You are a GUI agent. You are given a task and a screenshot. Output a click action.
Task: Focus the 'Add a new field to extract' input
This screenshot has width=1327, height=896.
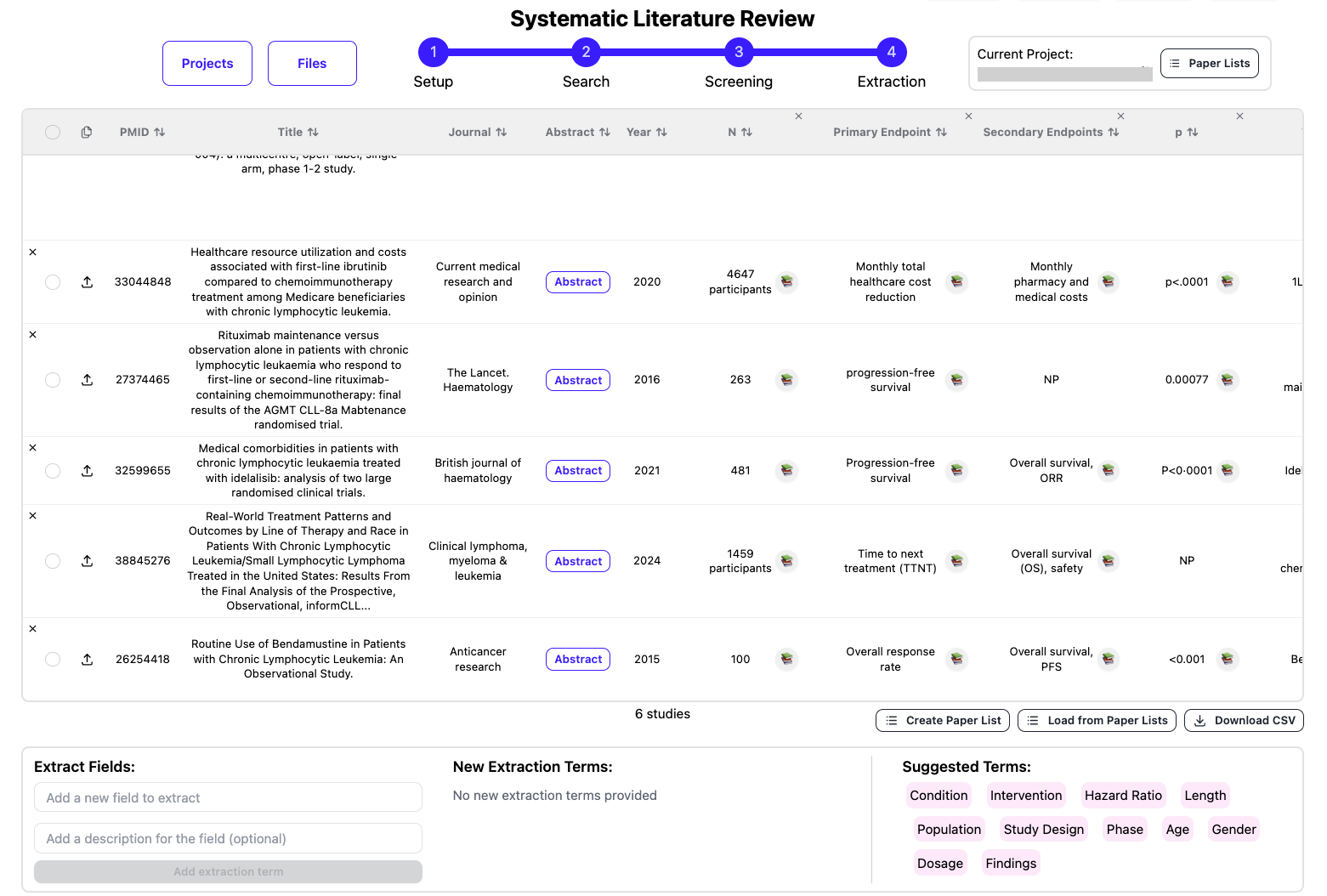pos(228,798)
